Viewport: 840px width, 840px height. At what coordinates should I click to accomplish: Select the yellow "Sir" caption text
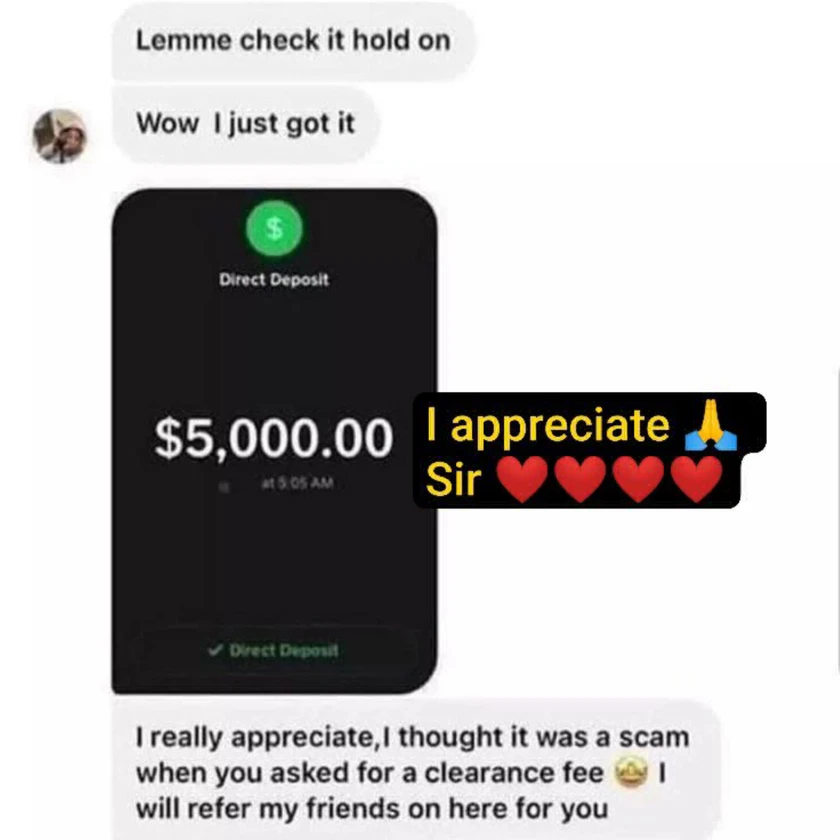(453, 479)
